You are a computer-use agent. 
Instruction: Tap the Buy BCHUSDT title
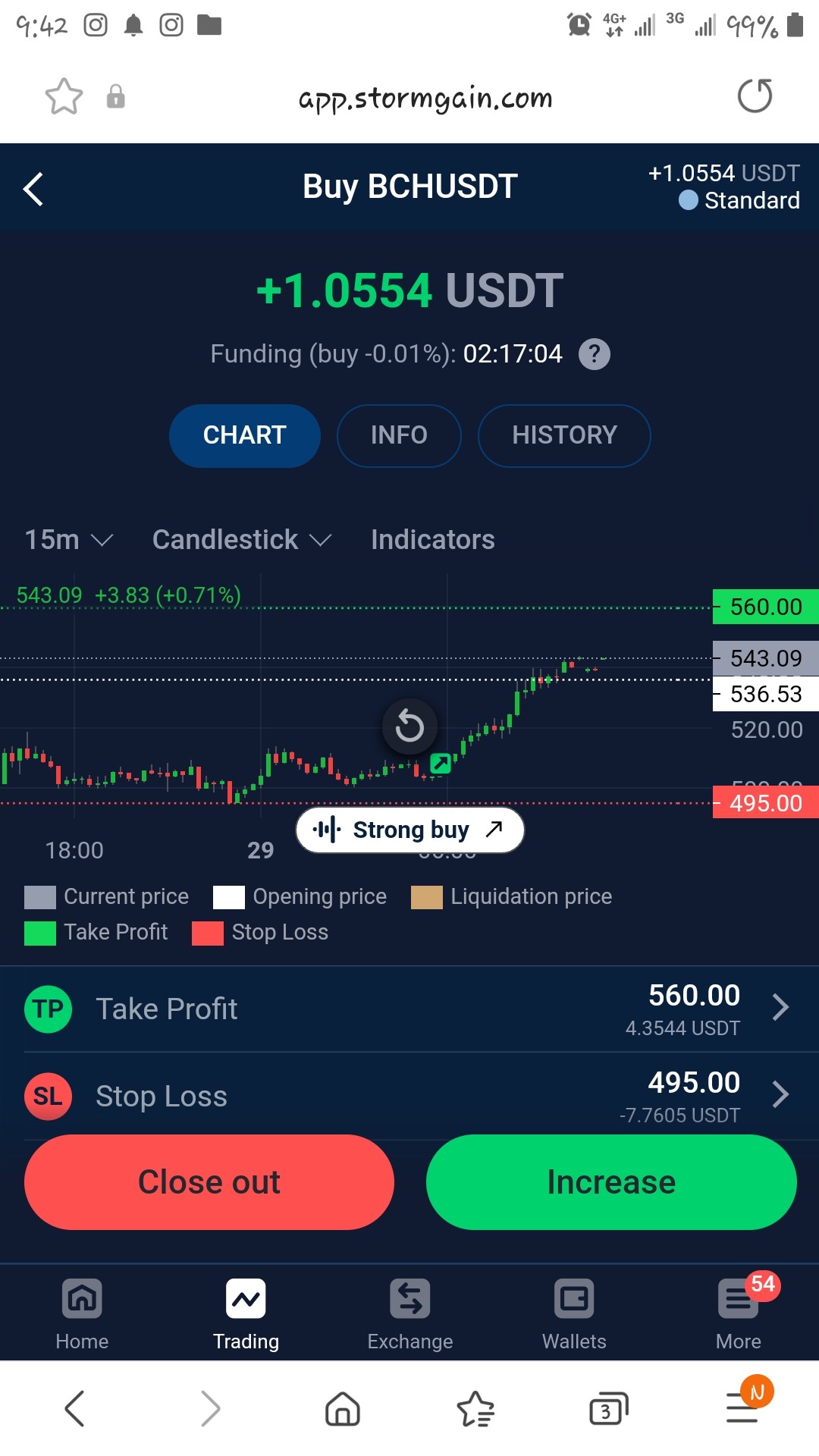click(x=410, y=187)
